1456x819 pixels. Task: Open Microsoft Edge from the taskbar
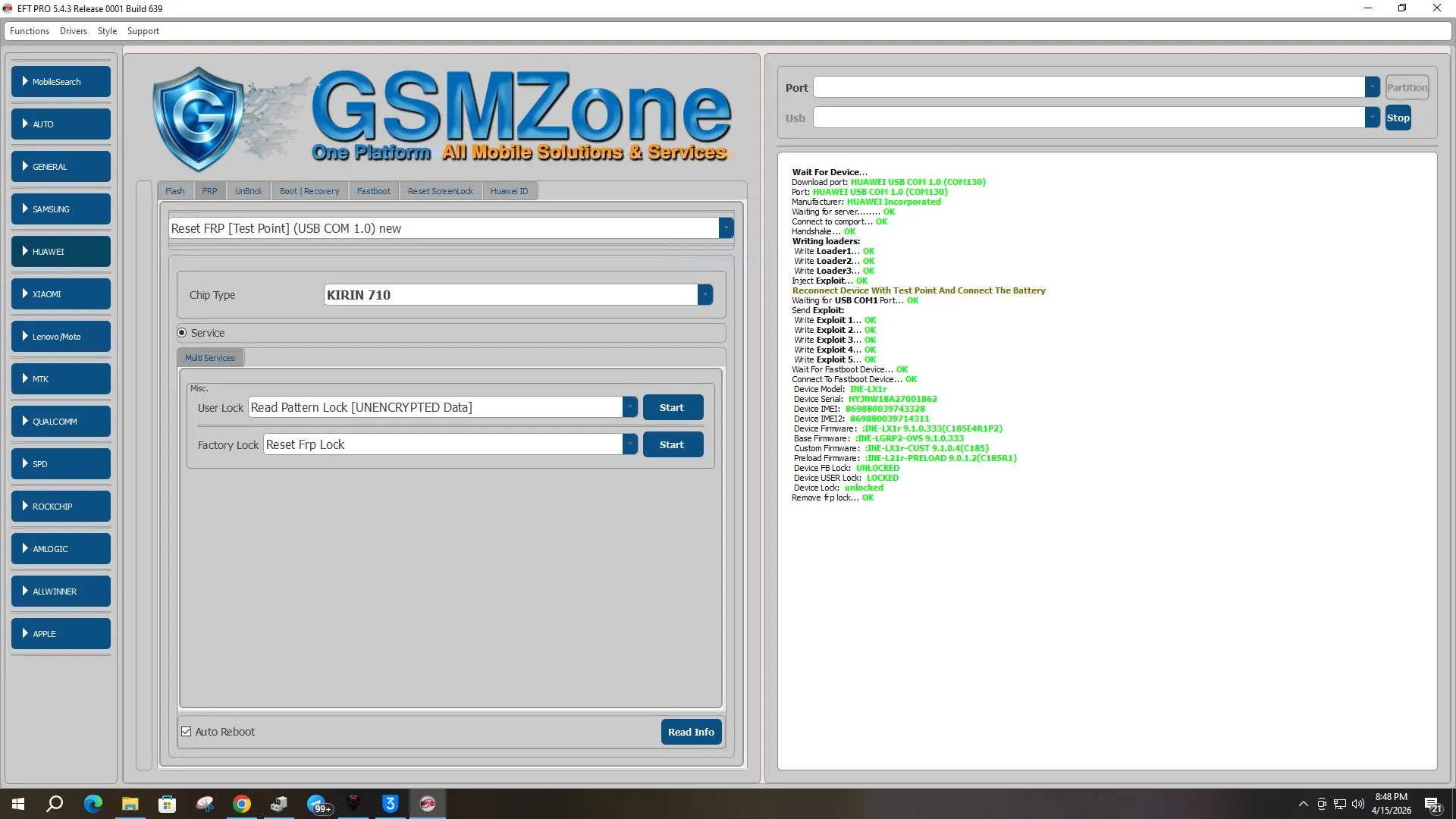(x=93, y=804)
